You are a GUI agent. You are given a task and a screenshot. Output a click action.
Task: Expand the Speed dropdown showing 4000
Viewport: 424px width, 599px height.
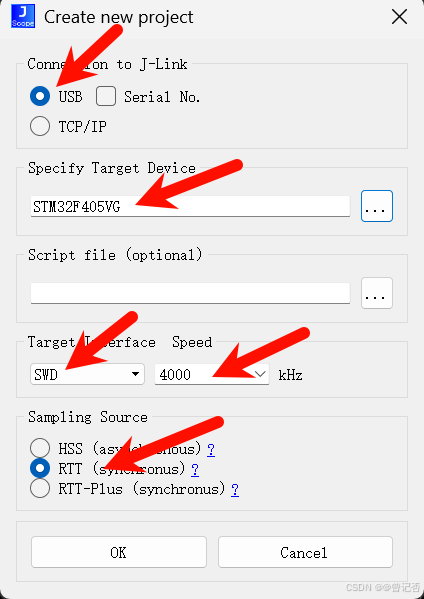(212, 374)
